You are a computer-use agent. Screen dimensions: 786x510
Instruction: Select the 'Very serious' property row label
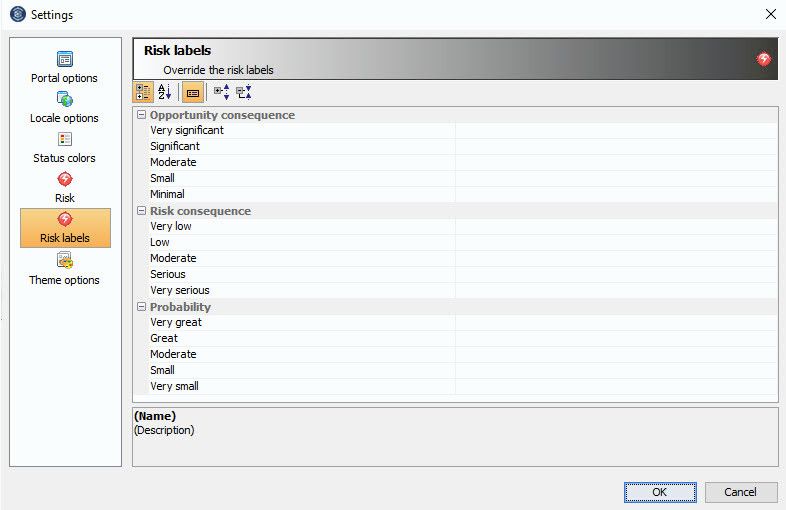tap(179, 290)
